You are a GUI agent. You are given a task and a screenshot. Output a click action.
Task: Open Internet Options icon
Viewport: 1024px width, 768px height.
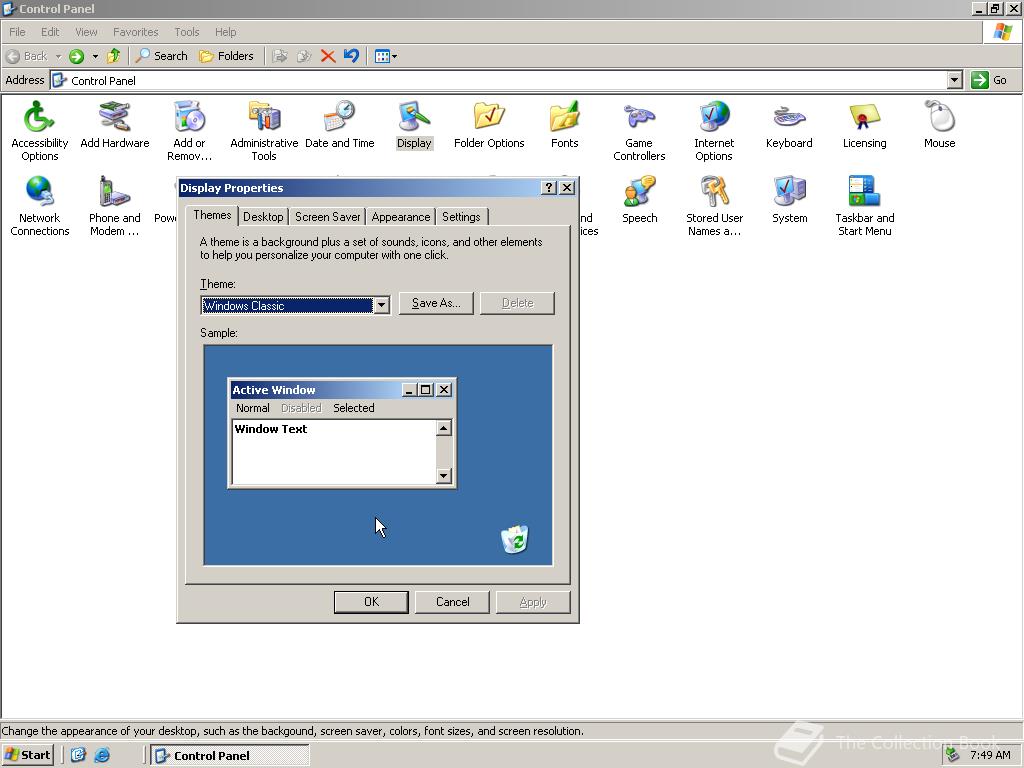(x=714, y=130)
